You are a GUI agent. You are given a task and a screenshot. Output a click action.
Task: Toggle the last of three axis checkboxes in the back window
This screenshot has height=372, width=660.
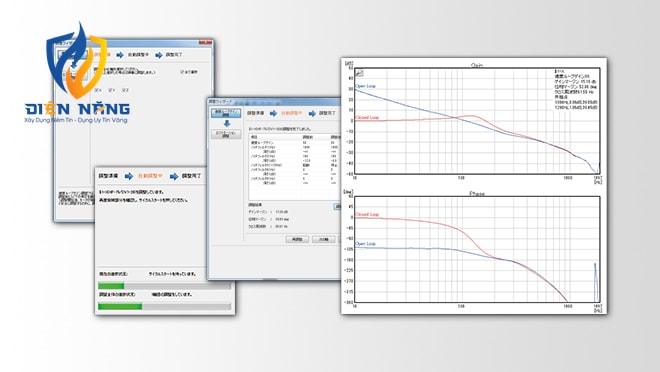[125, 90]
